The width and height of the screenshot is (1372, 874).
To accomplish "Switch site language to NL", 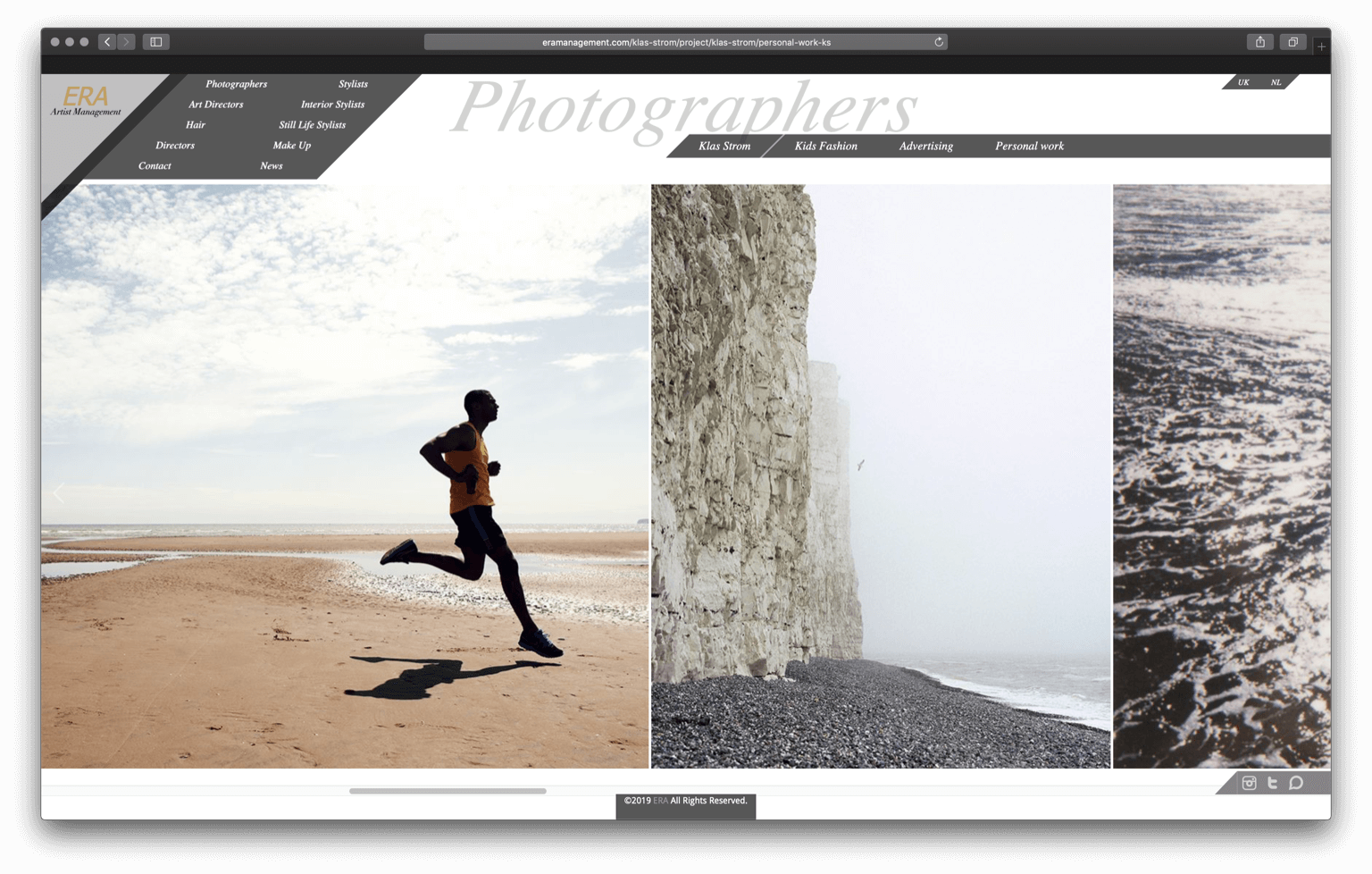I will pyautogui.click(x=1276, y=82).
